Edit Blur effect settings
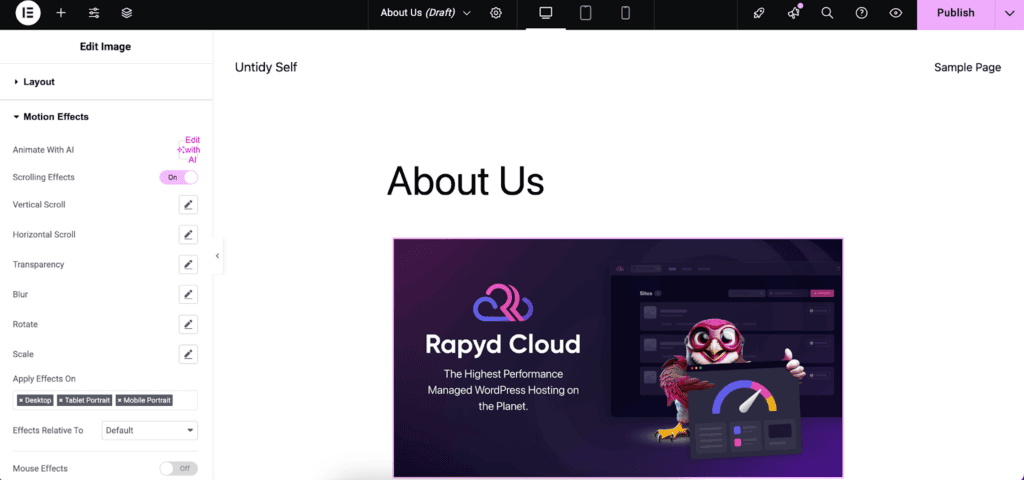 click(x=188, y=295)
